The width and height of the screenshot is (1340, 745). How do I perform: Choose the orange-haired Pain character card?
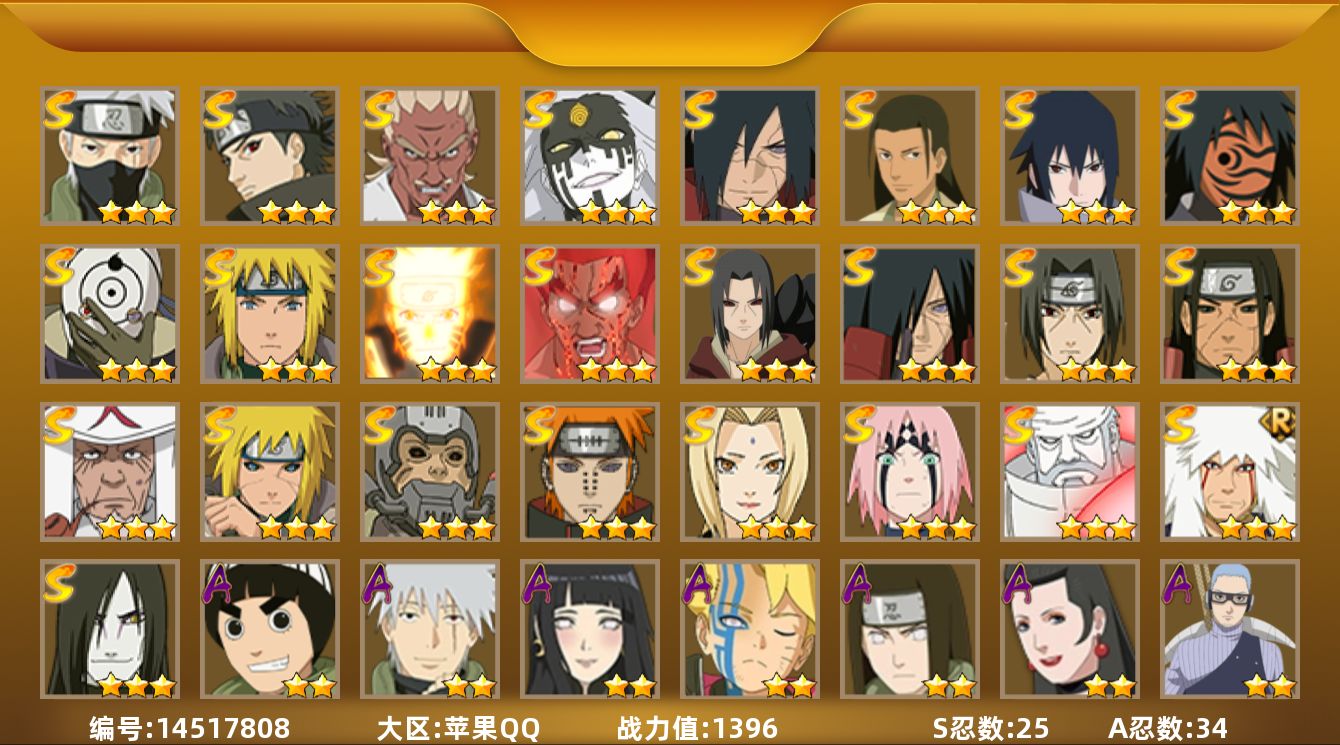[x=589, y=471]
